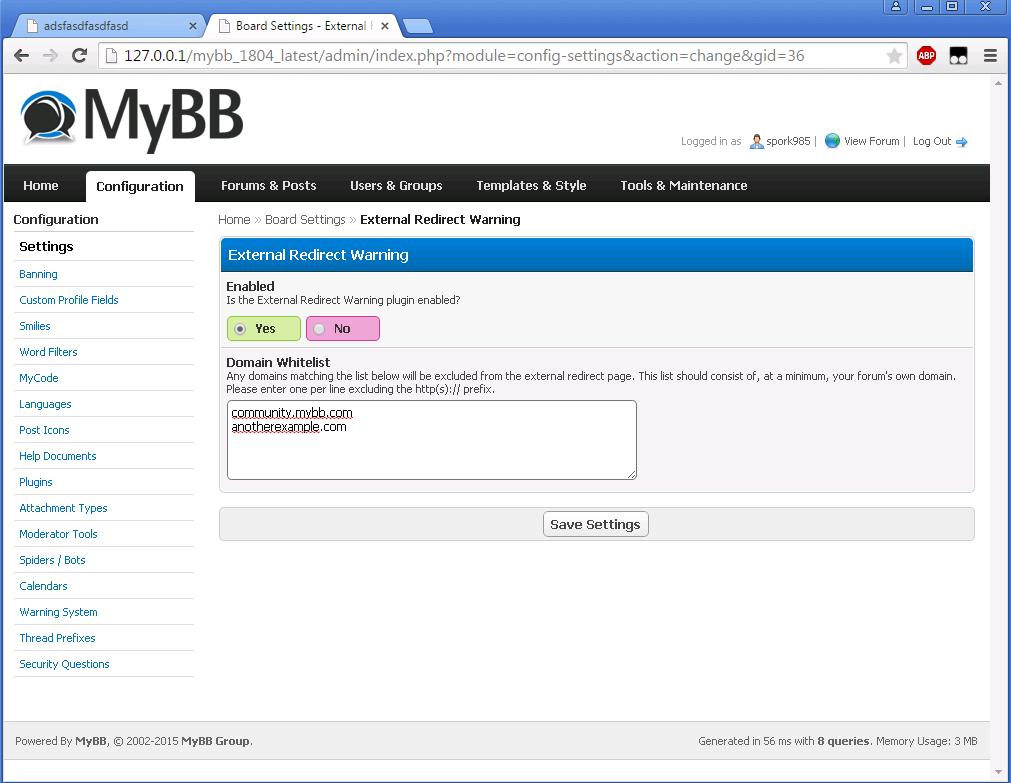Click the page scrollbar down arrow
The width and height of the screenshot is (1011, 783).
(998, 771)
